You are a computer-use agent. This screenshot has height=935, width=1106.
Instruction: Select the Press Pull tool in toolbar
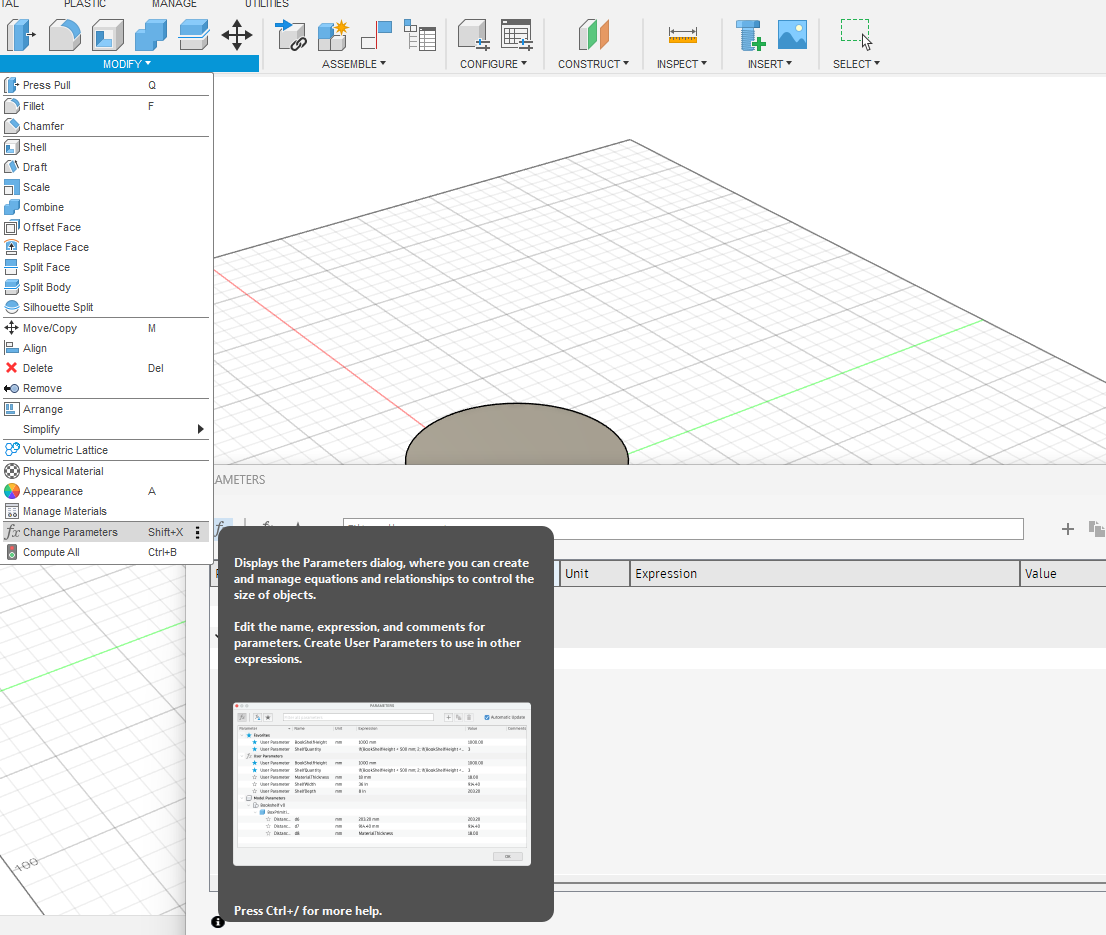tap(20, 35)
